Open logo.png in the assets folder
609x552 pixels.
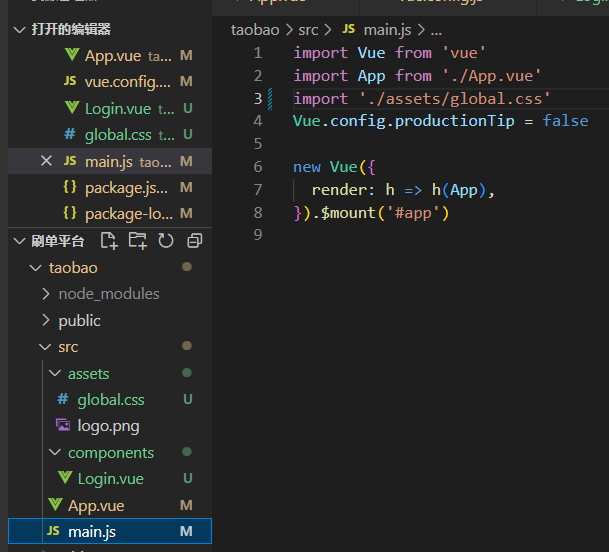108,426
